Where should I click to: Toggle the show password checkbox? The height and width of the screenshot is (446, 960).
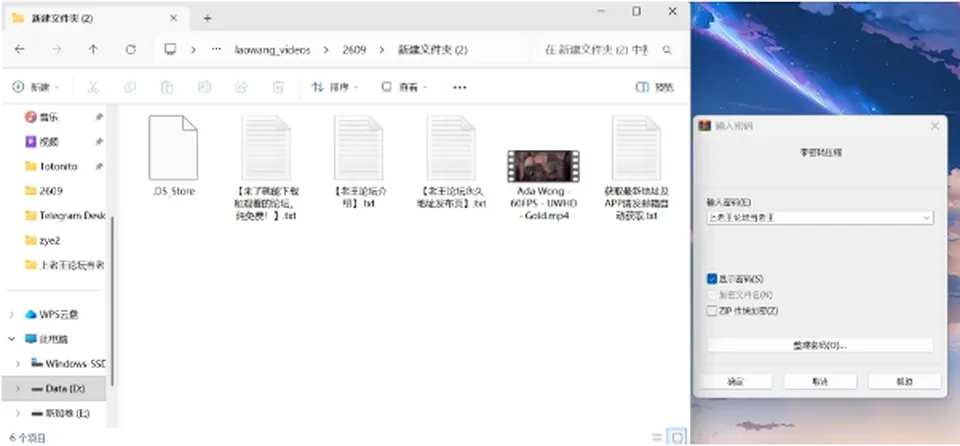pos(711,279)
